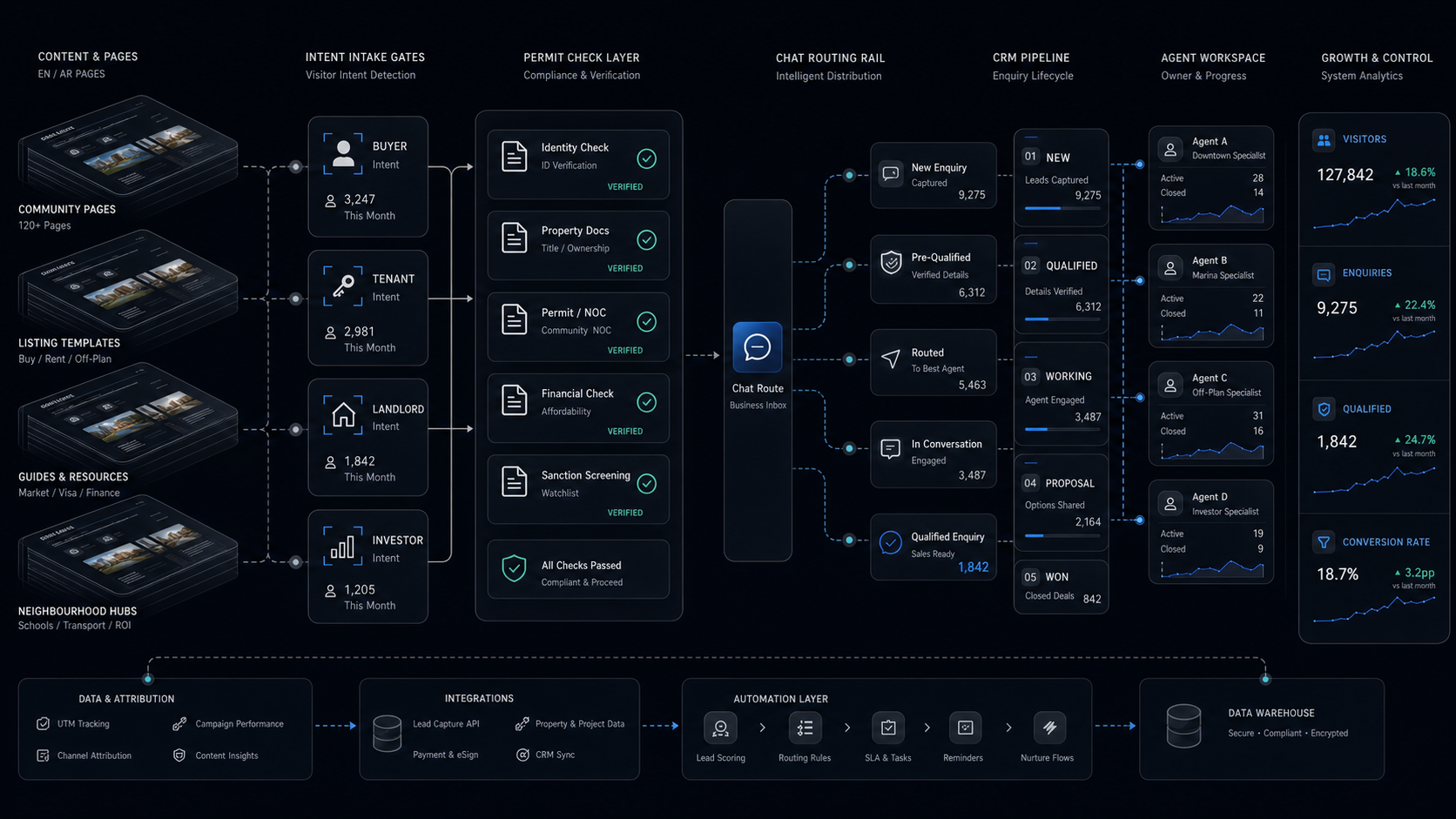
Task: Click the Qualified Enquiry Sales Ready card
Action: click(933, 547)
